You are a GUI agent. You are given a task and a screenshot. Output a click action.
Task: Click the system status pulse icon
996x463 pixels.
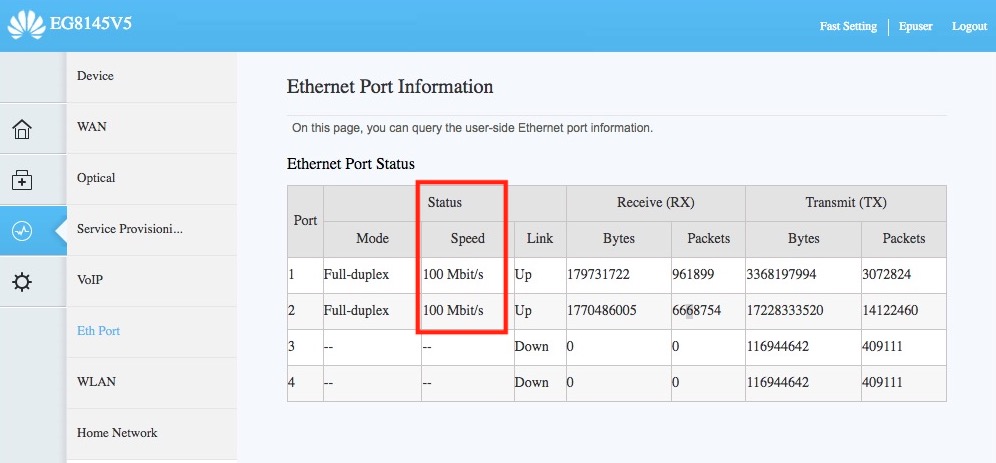tap(22, 231)
